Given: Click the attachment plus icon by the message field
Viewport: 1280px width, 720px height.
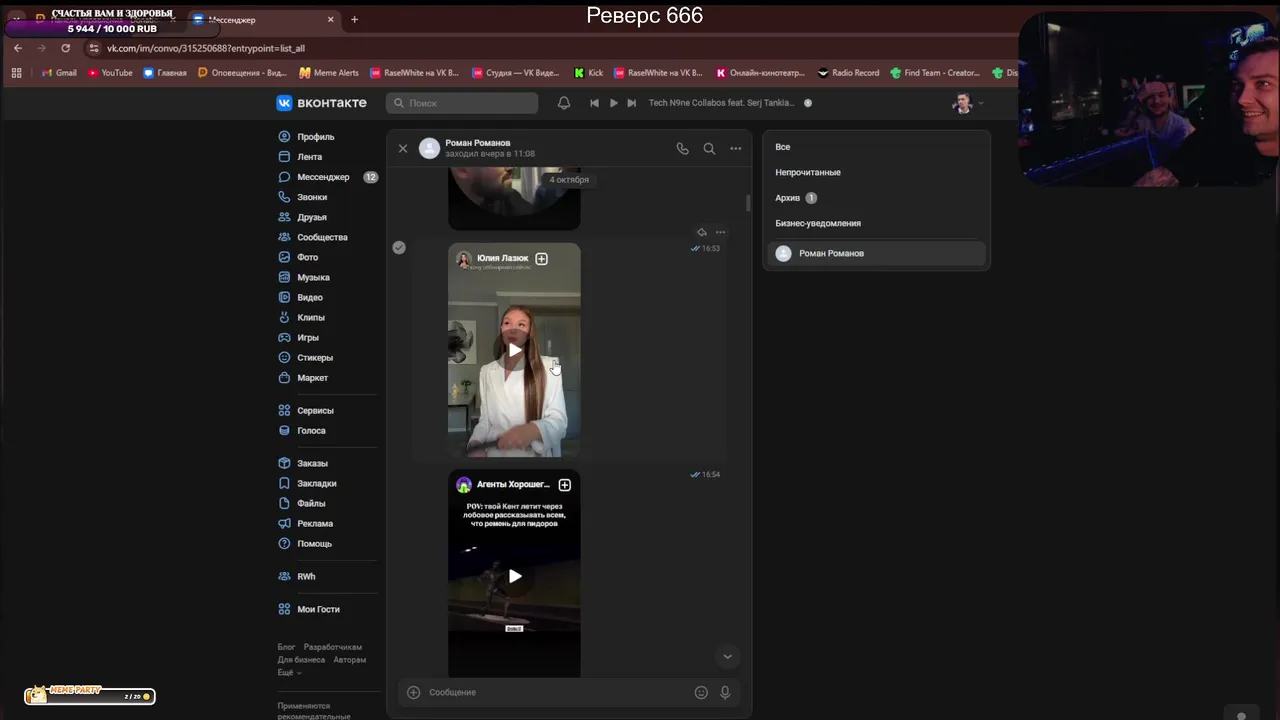Looking at the screenshot, I should pos(413,692).
